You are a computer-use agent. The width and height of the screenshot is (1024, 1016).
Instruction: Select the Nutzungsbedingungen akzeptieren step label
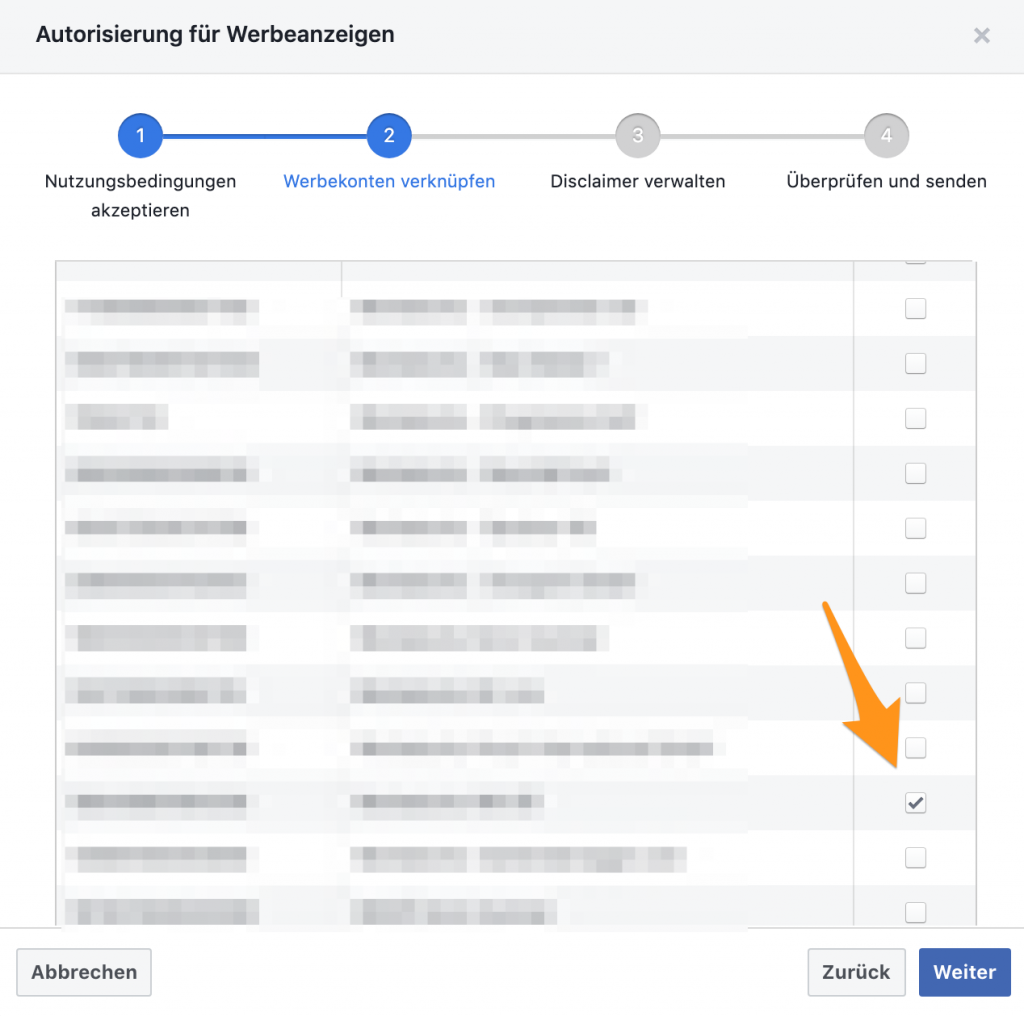coord(140,195)
